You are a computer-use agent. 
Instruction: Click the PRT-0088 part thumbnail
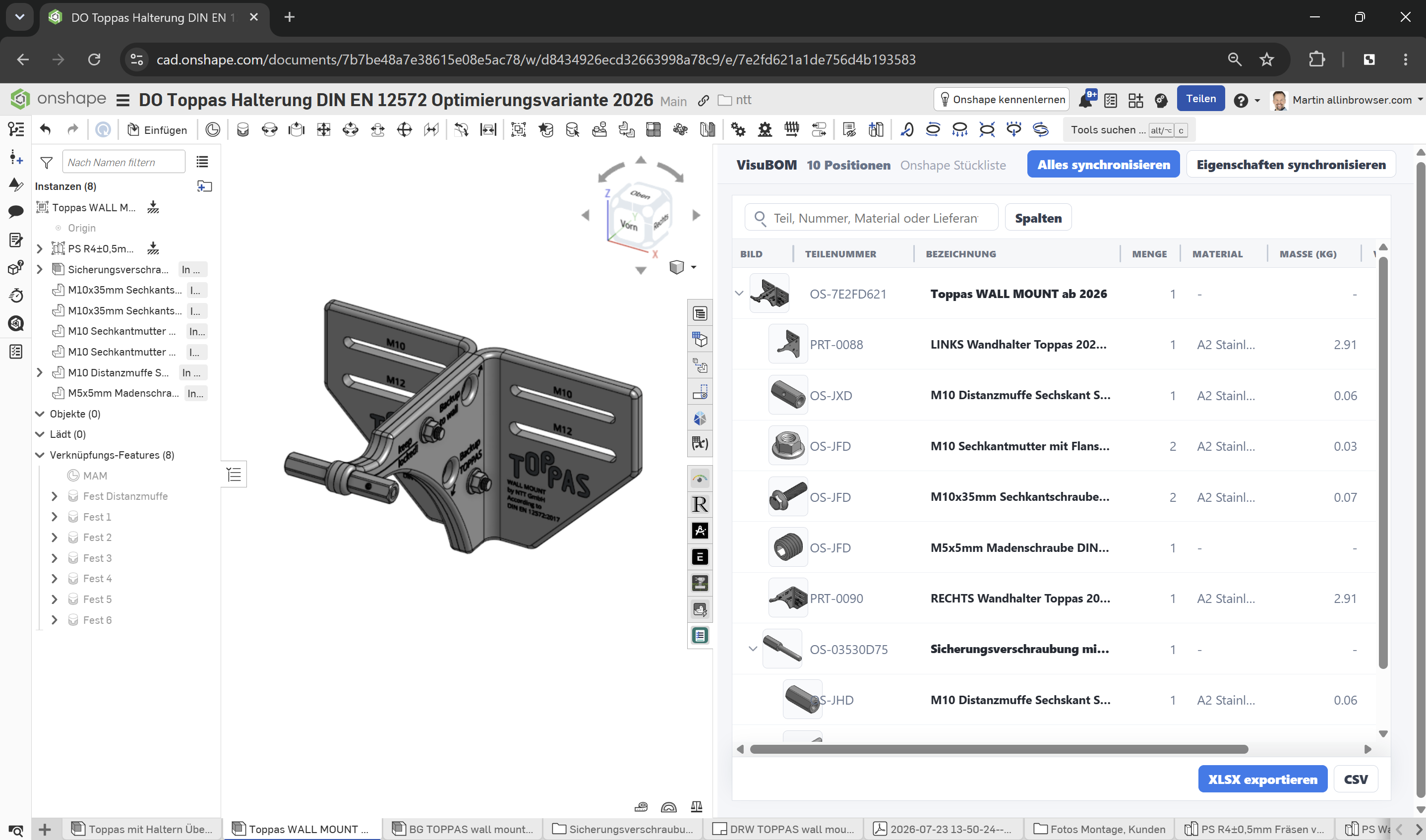(x=788, y=344)
